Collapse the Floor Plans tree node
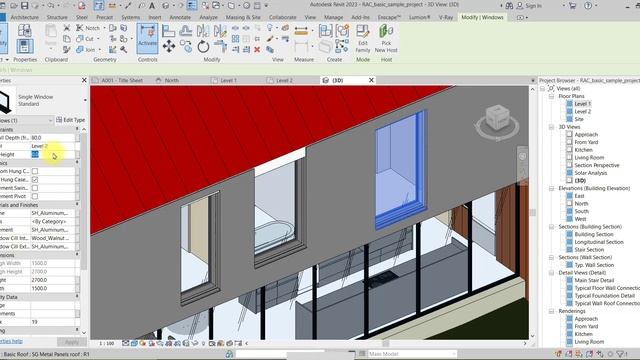Viewport: 640px width, 360px height. (x=551, y=96)
